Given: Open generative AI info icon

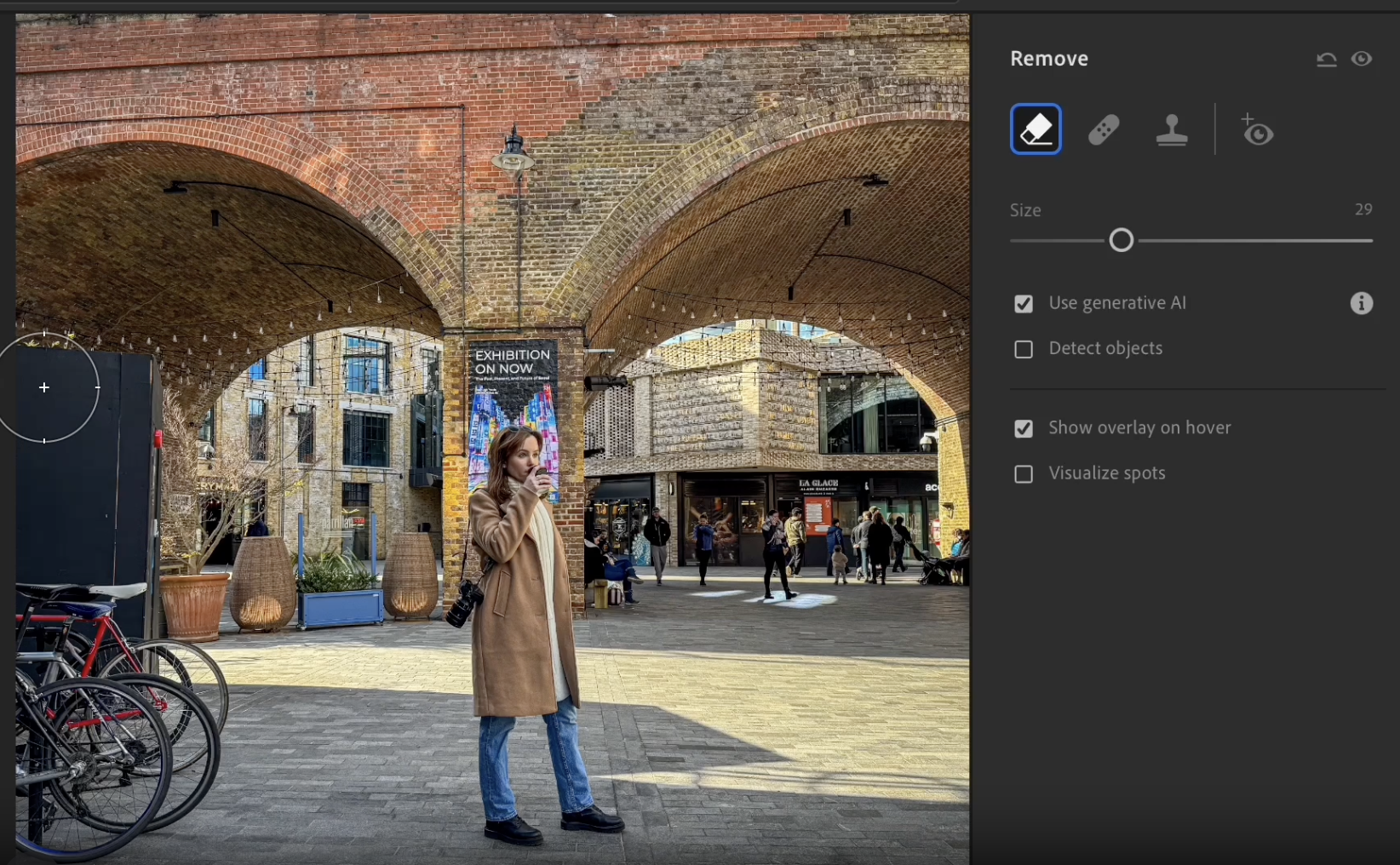Looking at the screenshot, I should (x=1362, y=303).
